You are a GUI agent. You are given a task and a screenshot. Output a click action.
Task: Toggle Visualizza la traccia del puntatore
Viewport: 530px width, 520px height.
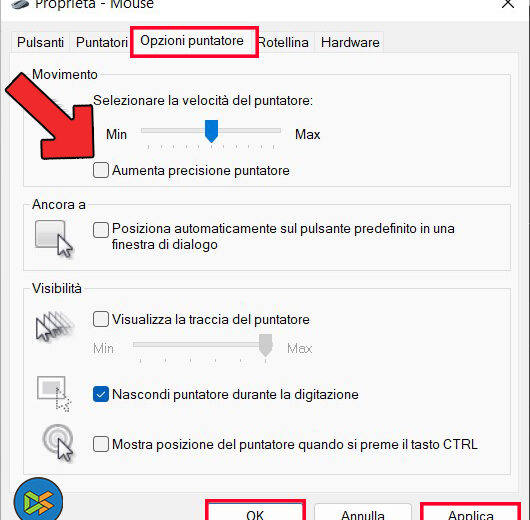[x=101, y=319]
